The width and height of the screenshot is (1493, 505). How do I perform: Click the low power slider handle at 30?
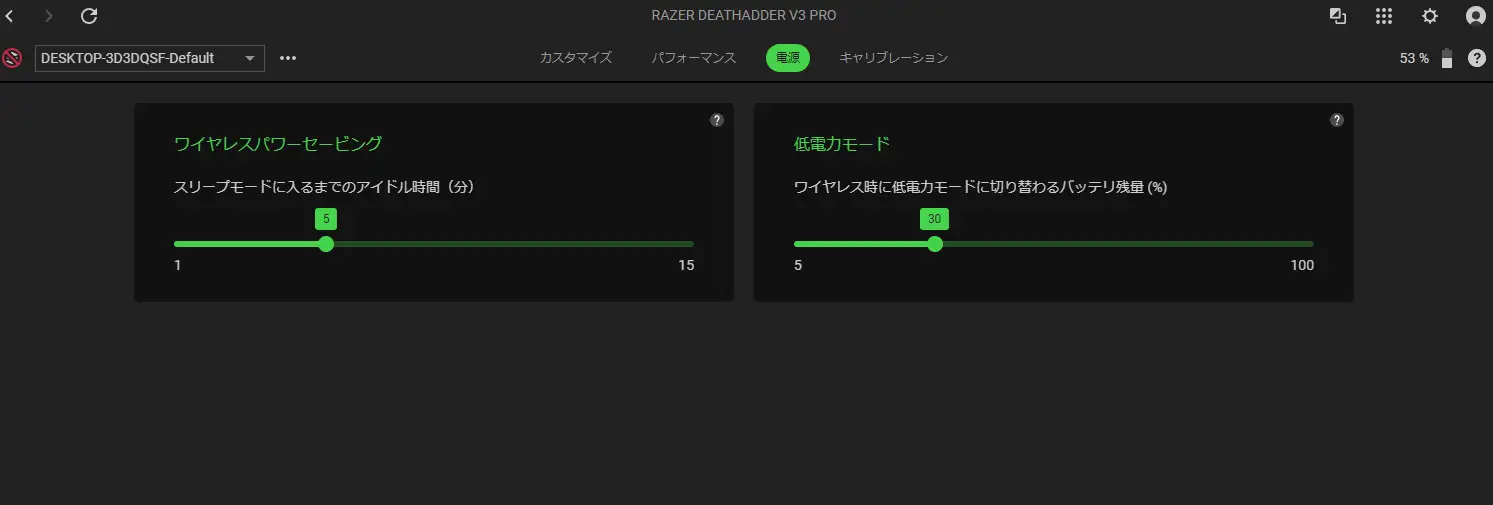click(x=935, y=244)
